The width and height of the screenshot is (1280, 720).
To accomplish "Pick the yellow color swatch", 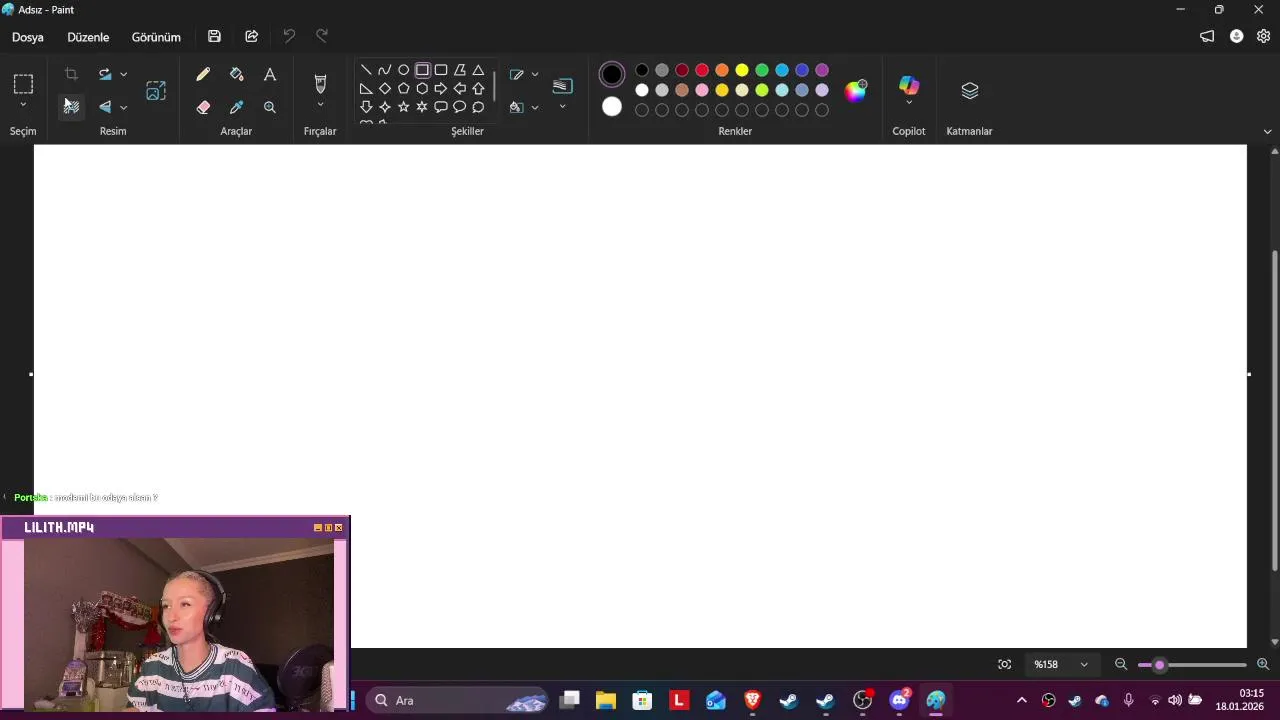I will tap(742, 70).
